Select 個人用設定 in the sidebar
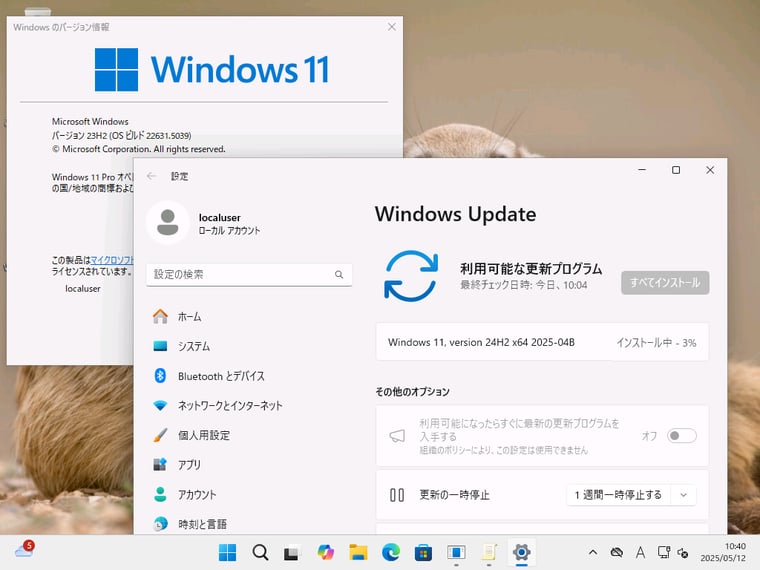Image resolution: width=760 pixels, height=570 pixels. point(204,435)
